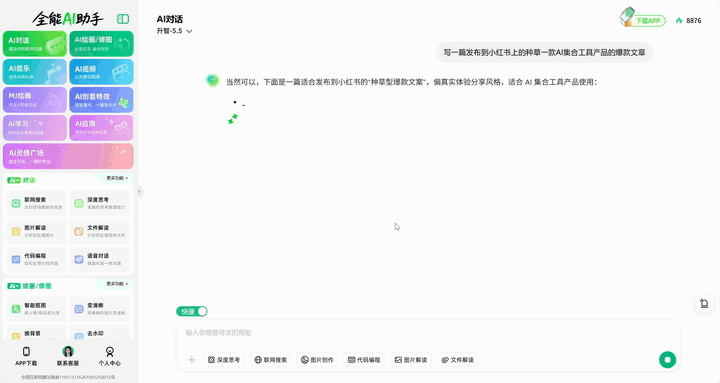
Task: Open the AI视频 tile
Action: point(101,72)
